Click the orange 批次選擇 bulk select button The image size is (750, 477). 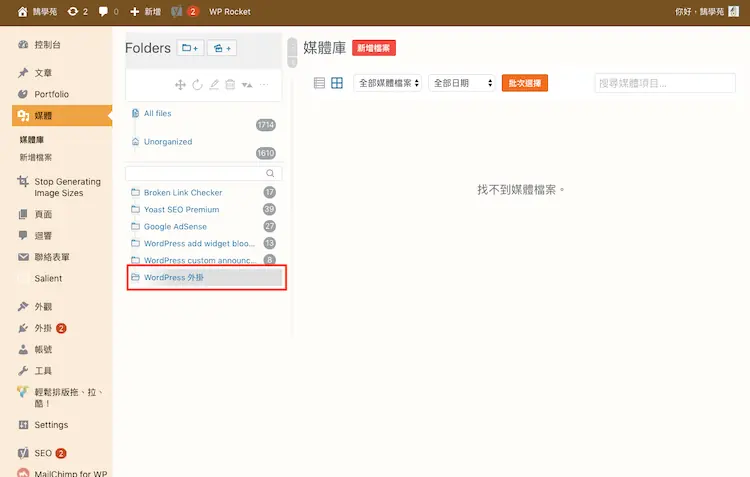tap(525, 83)
